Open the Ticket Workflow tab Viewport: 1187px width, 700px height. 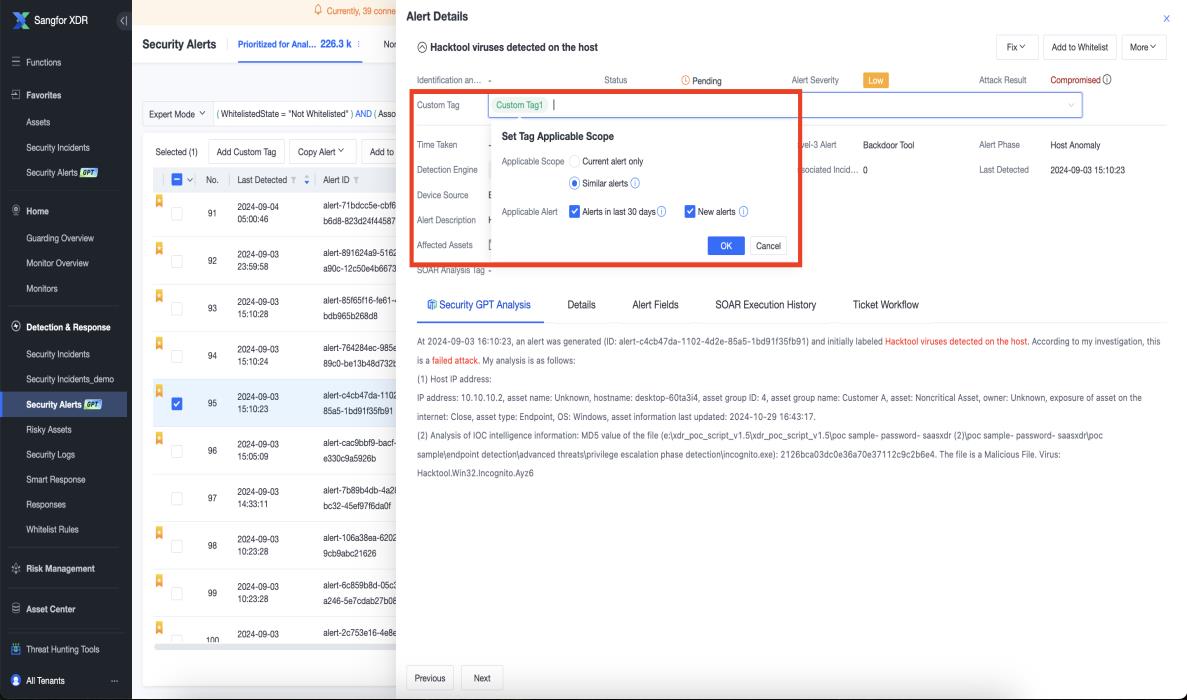coord(886,304)
